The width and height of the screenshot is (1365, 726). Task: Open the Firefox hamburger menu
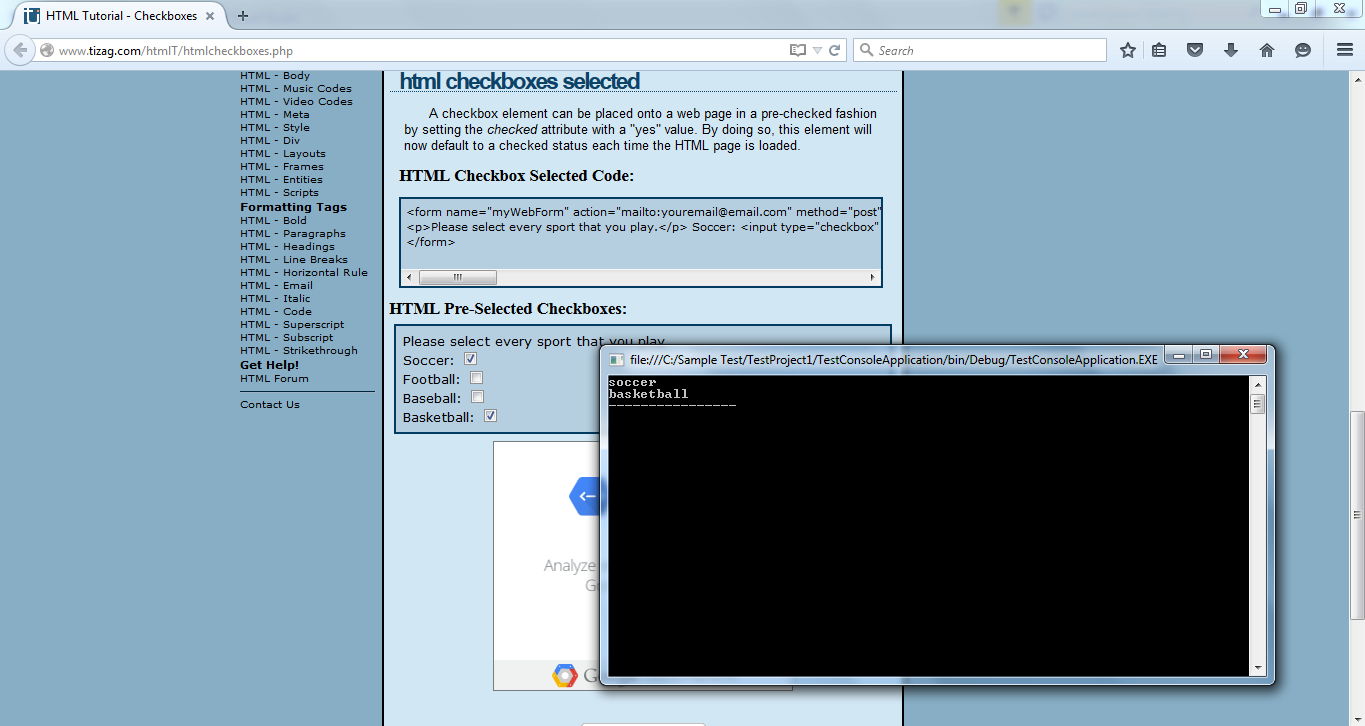pos(1345,50)
